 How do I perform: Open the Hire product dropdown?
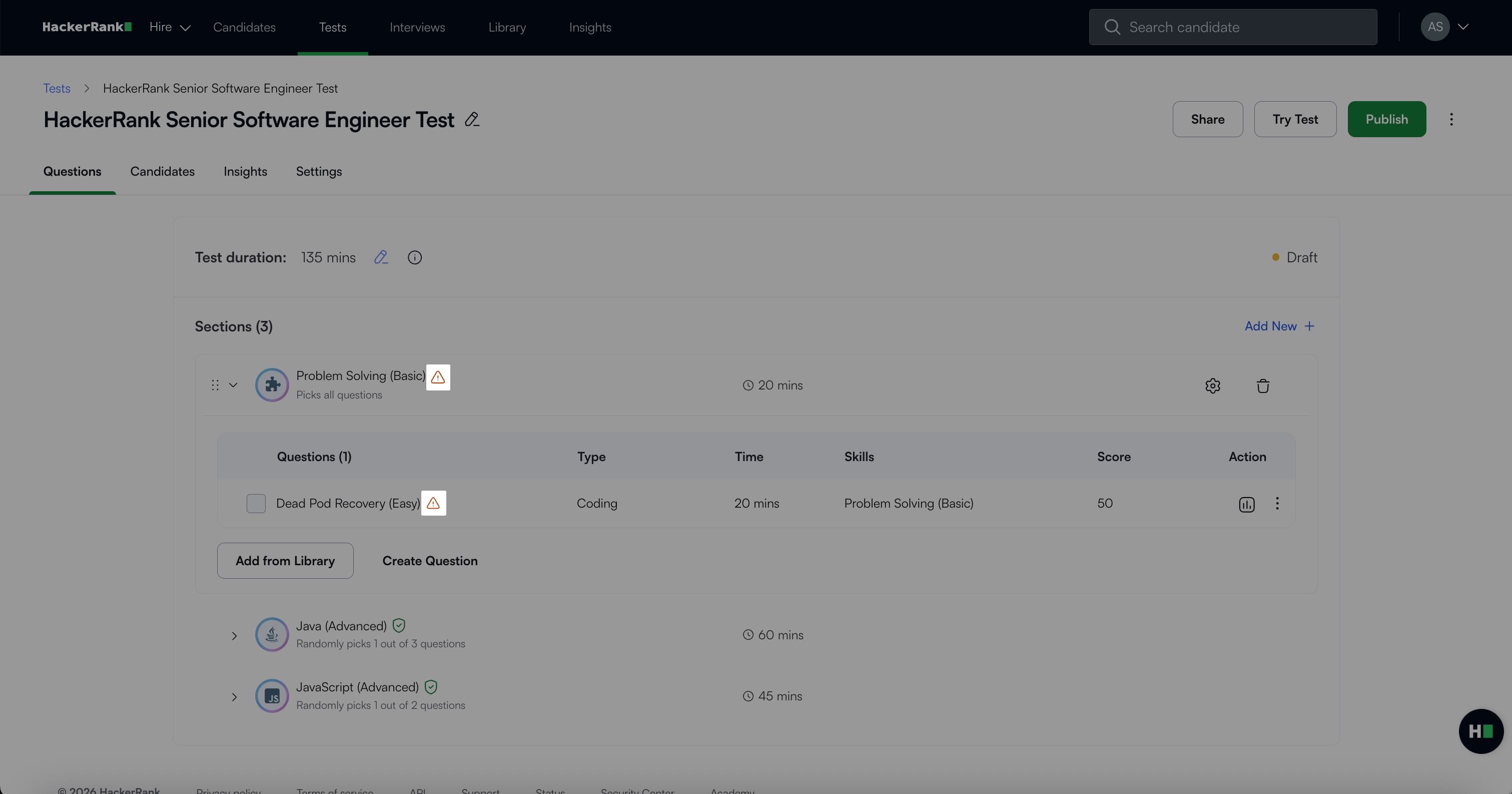click(170, 27)
